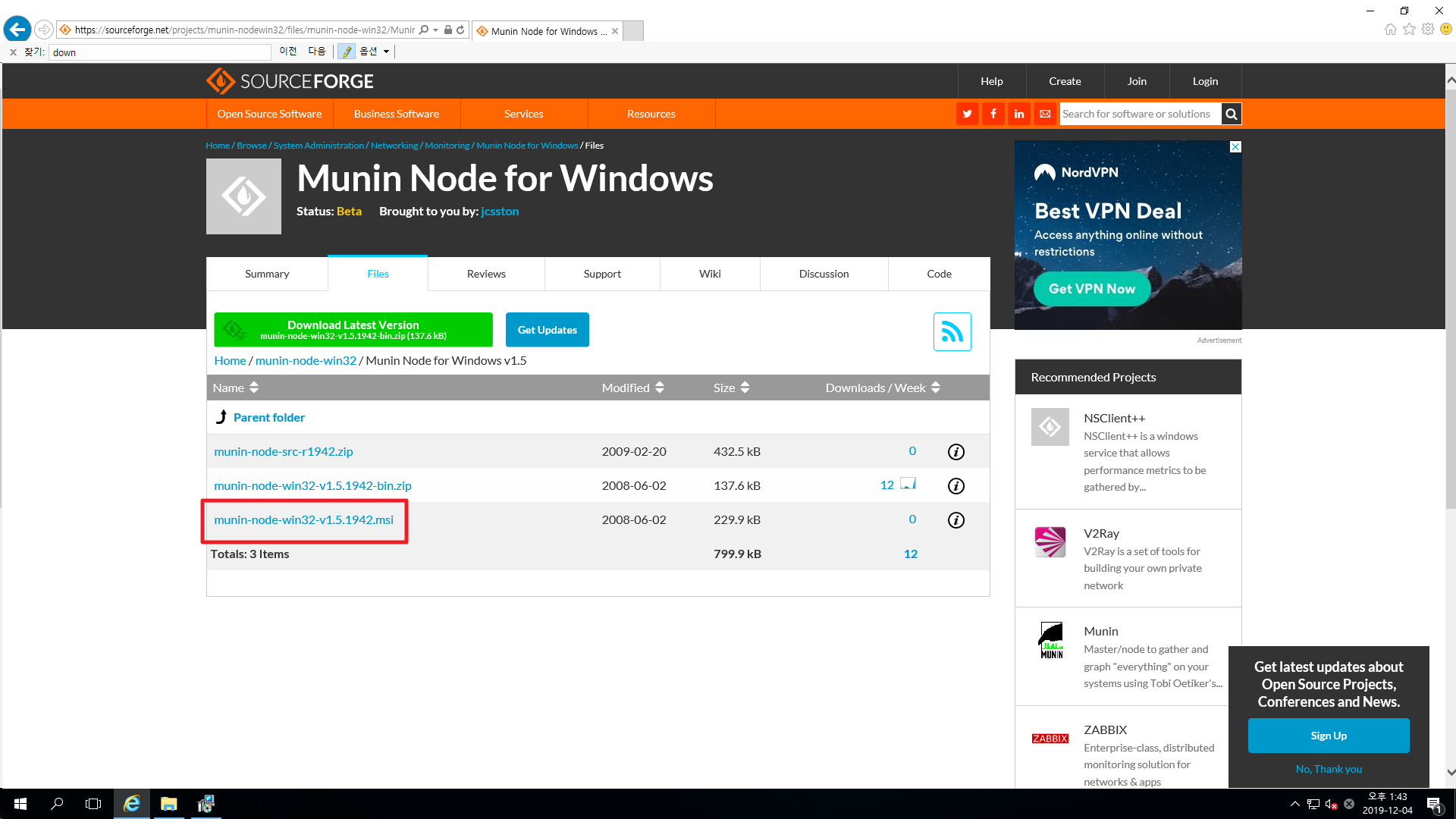Show hidden system tray icons

pyautogui.click(x=1294, y=804)
